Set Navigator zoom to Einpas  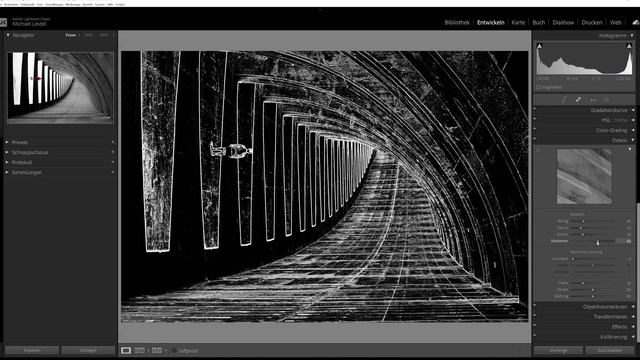click(71, 36)
